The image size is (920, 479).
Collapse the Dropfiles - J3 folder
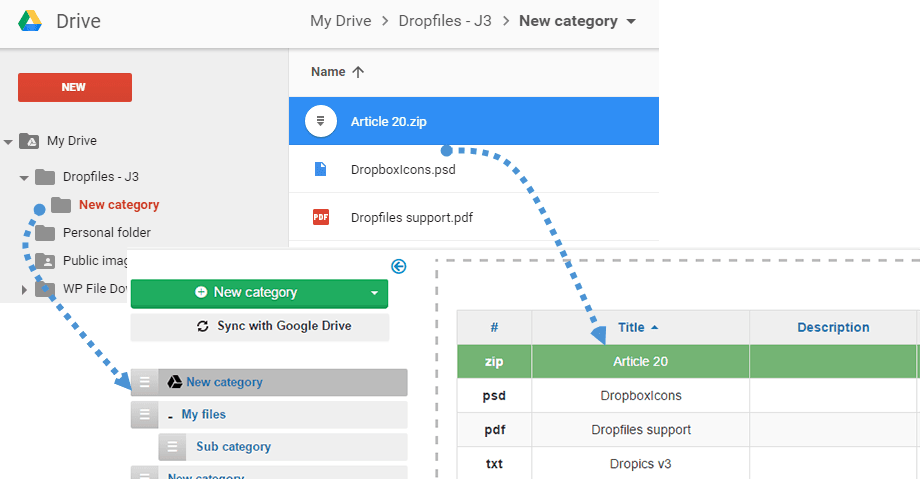[x=24, y=177]
